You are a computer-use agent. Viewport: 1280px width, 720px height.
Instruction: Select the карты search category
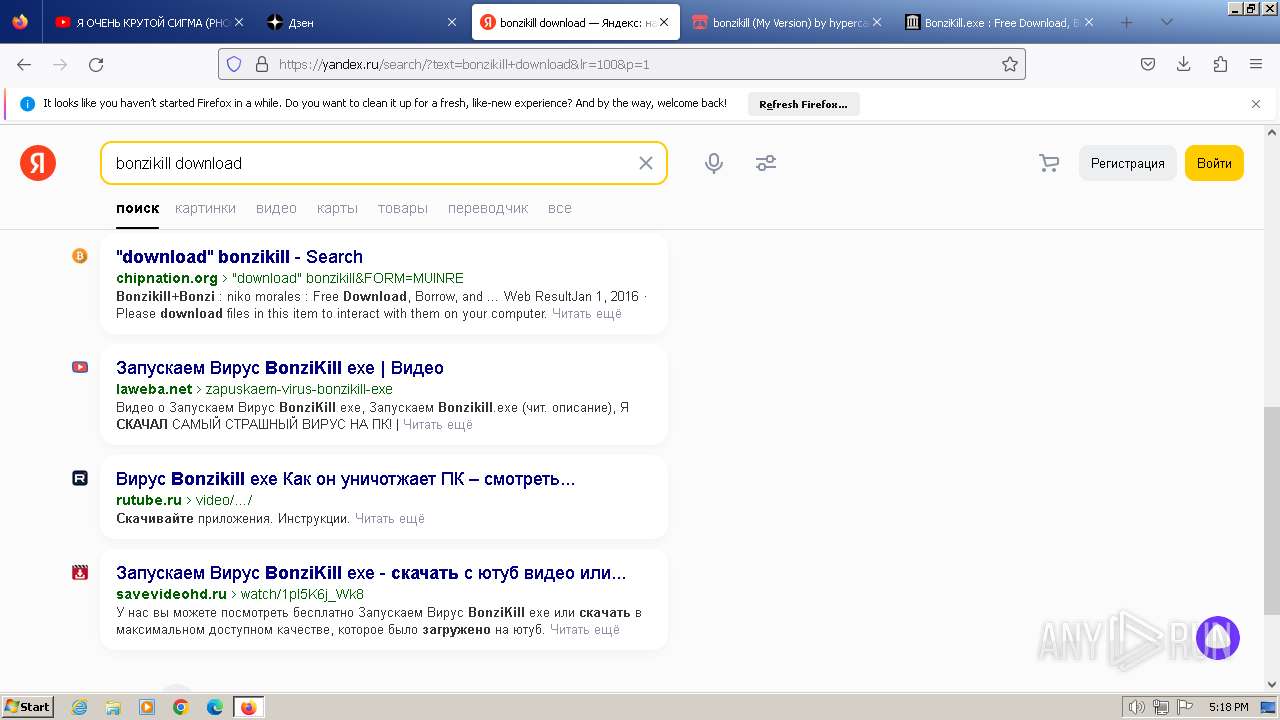click(x=337, y=208)
